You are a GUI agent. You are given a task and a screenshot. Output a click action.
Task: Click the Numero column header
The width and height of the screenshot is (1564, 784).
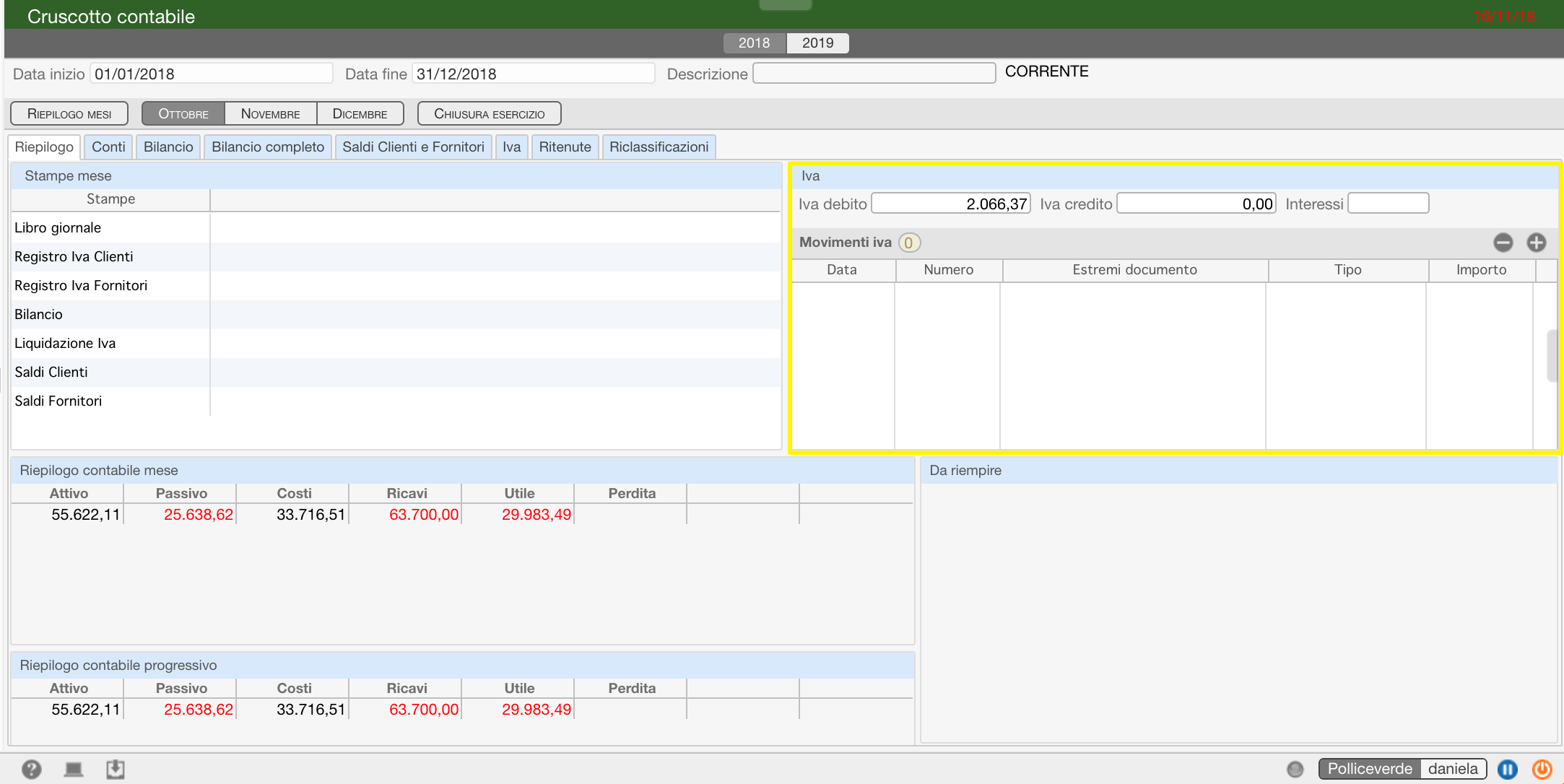click(949, 270)
